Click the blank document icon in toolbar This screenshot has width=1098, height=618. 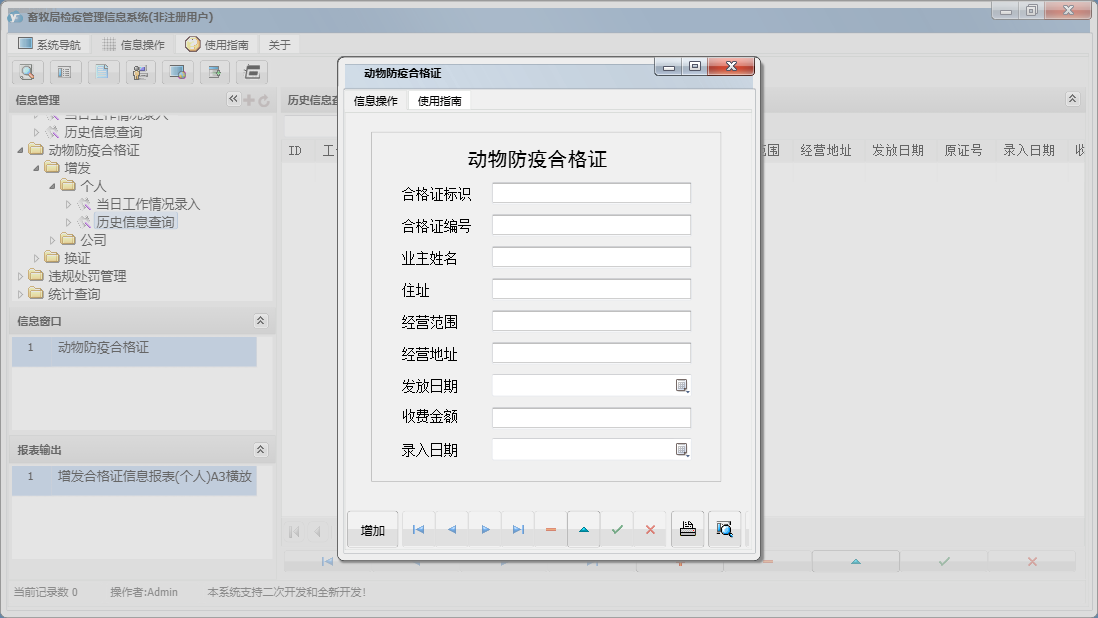tap(103, 72)
